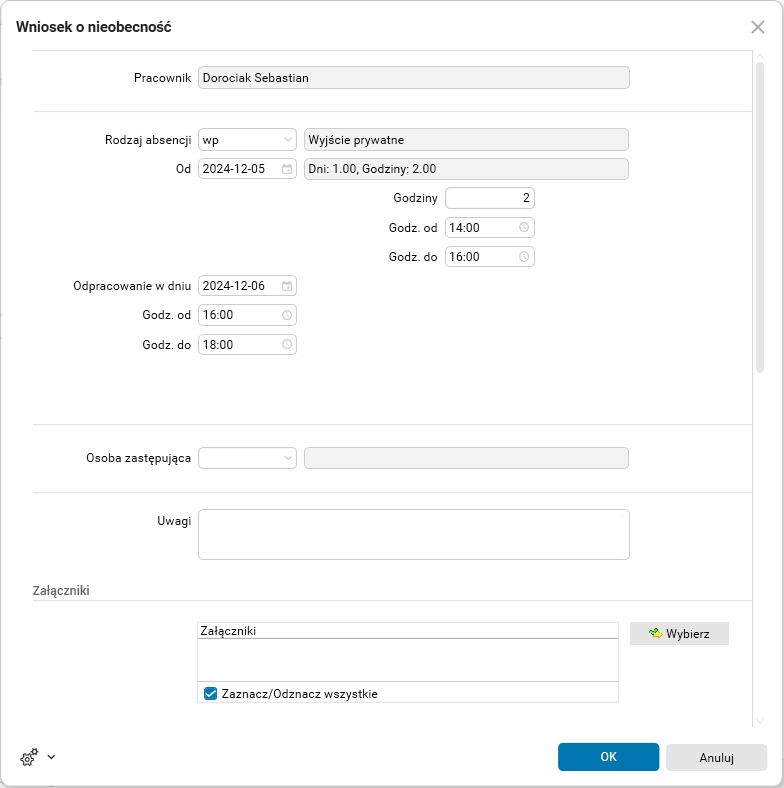Image resolution: width=784 pixels, height=788 pixels.
Task: Cancel the form with Anuluj
Action: pyautogui.click(x=716, y=757)
